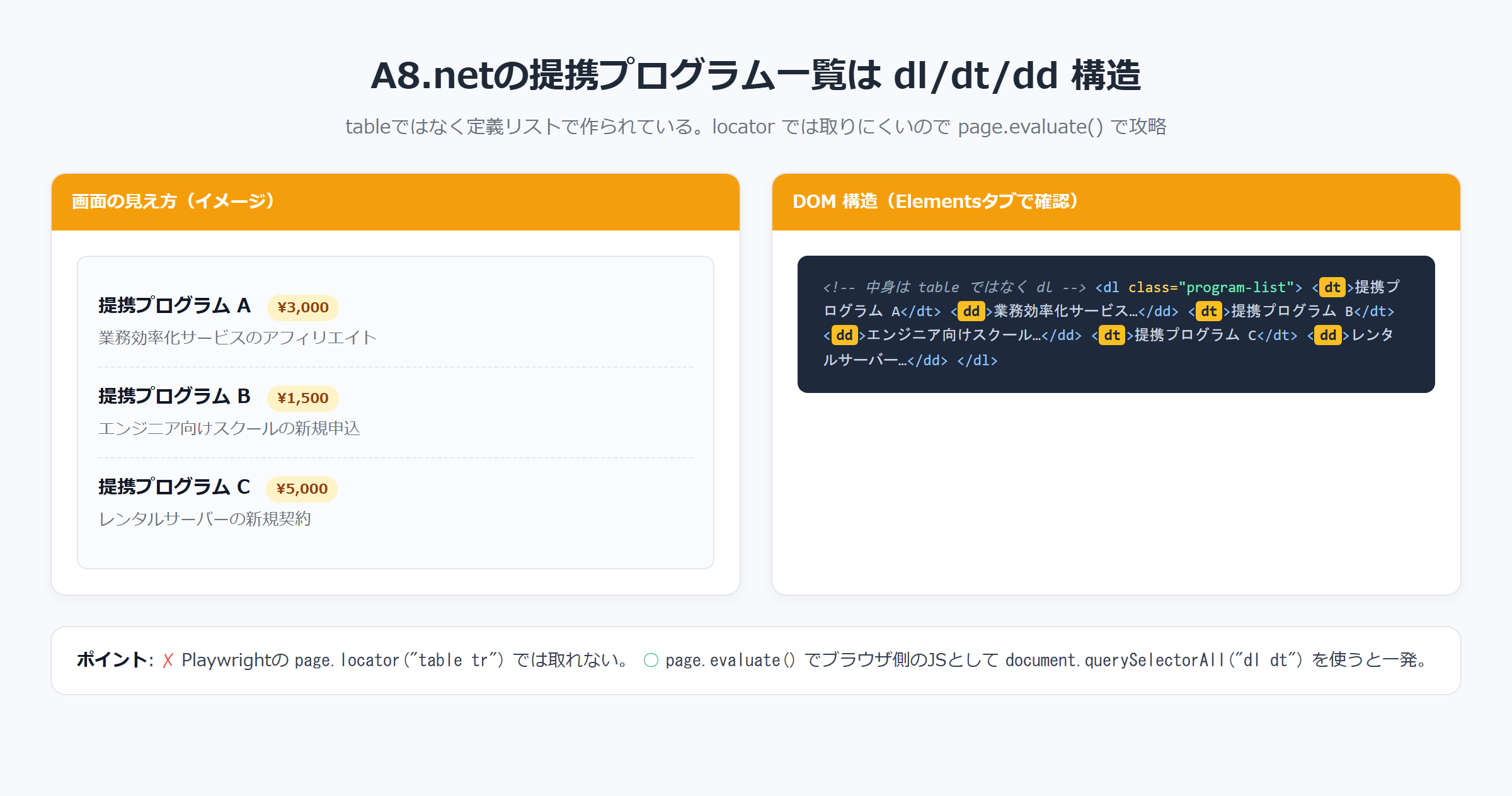Click description 'エンジニア向けスクールの新規申込'

(x=229, y=428)
